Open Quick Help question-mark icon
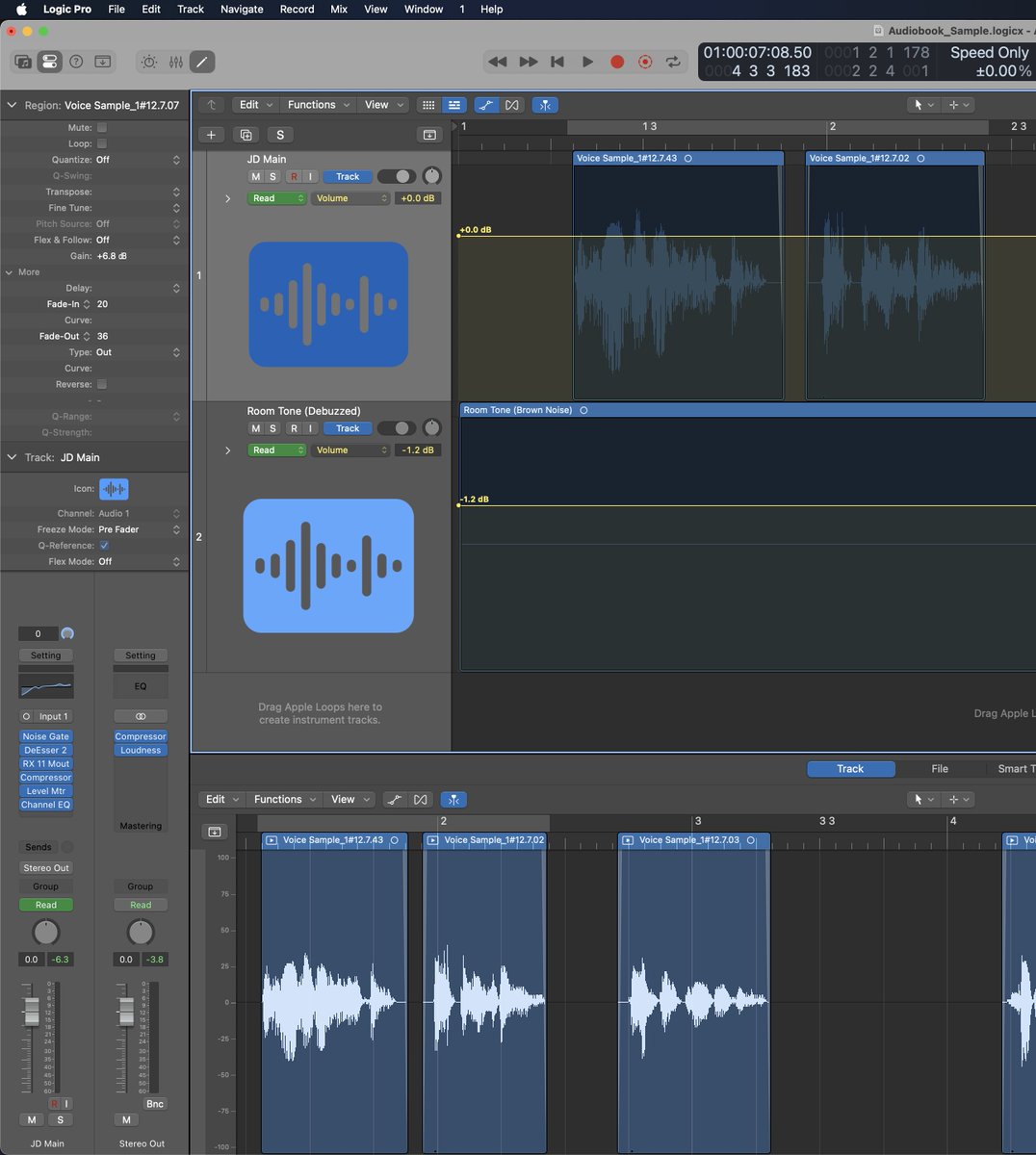Viewport: 1036px width, 1155px height. point(76,62)
